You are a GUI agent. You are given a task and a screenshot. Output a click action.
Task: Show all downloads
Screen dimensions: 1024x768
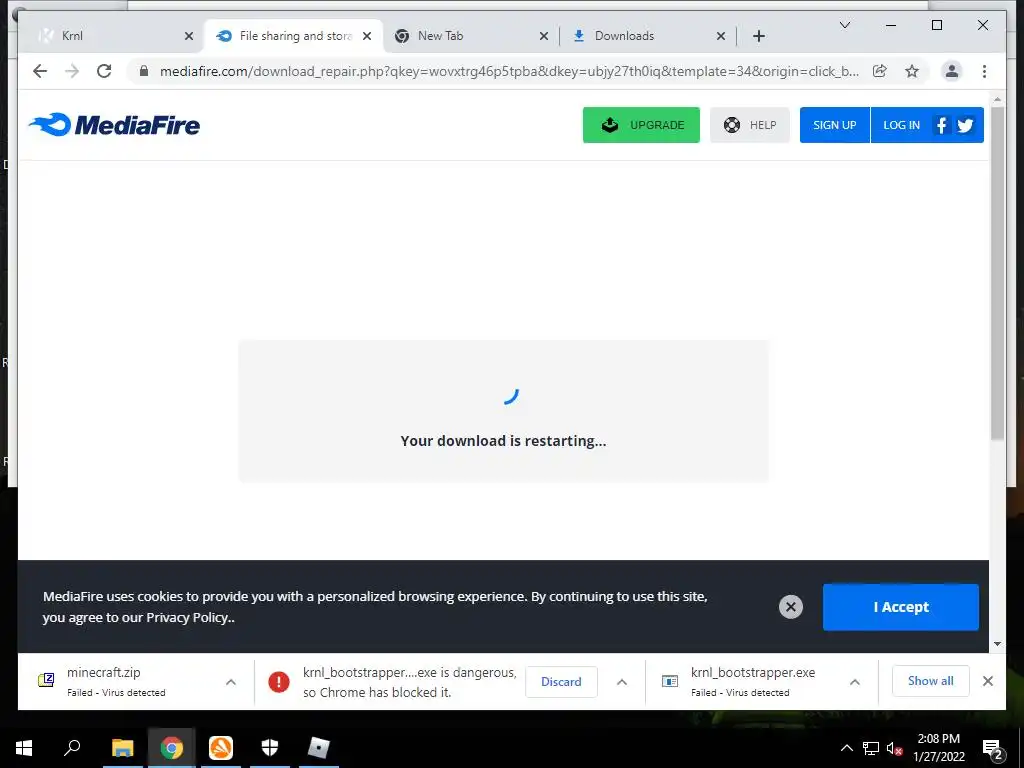(x=930, y=680)
